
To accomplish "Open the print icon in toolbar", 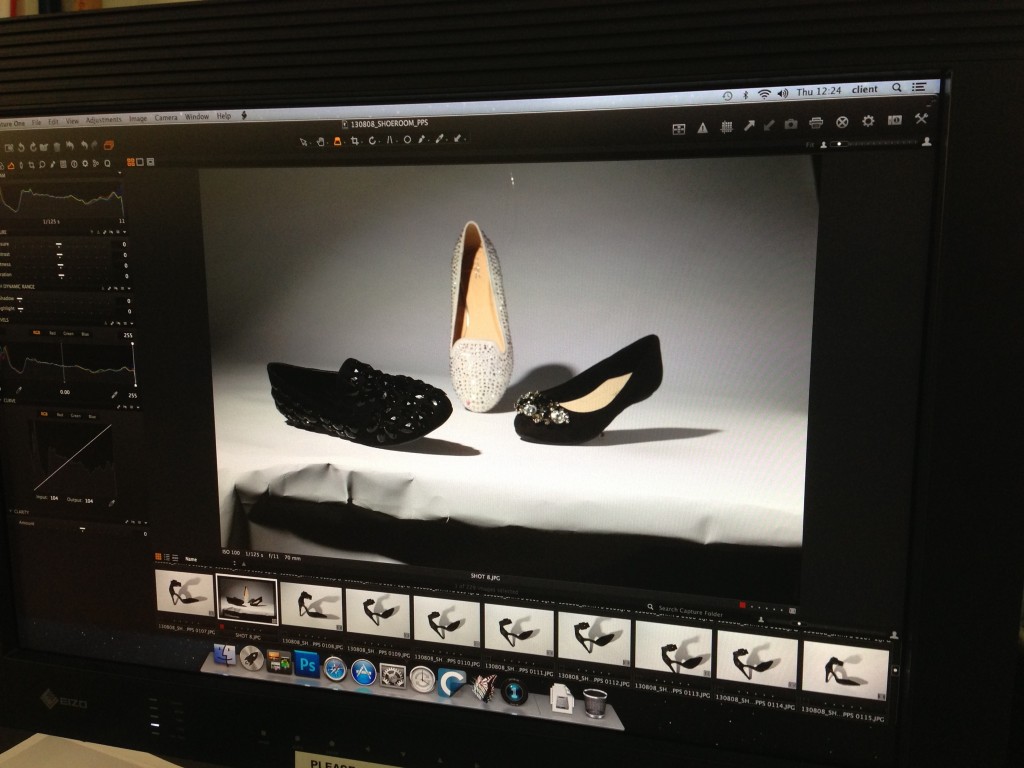I will tap(816, 123).
